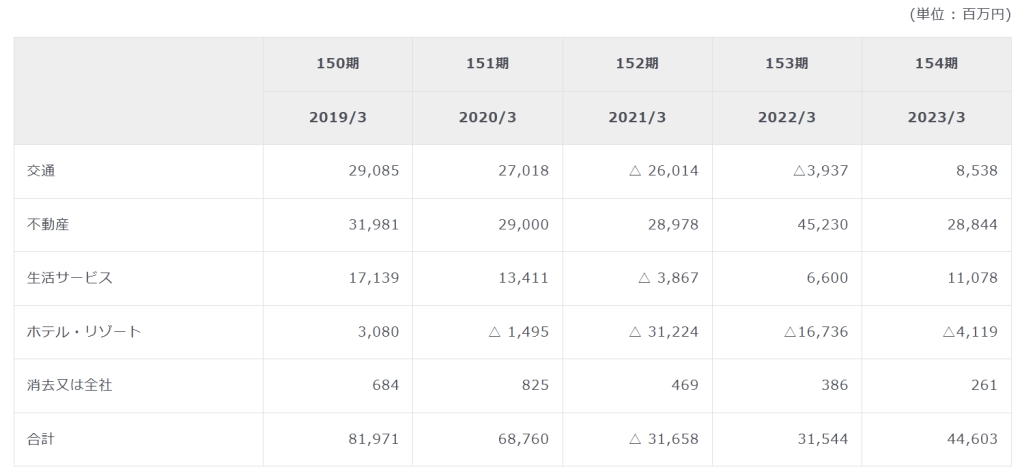Click the 44,603 total cell
This screenshot has height=476, width=1022.
coord(972,439)
